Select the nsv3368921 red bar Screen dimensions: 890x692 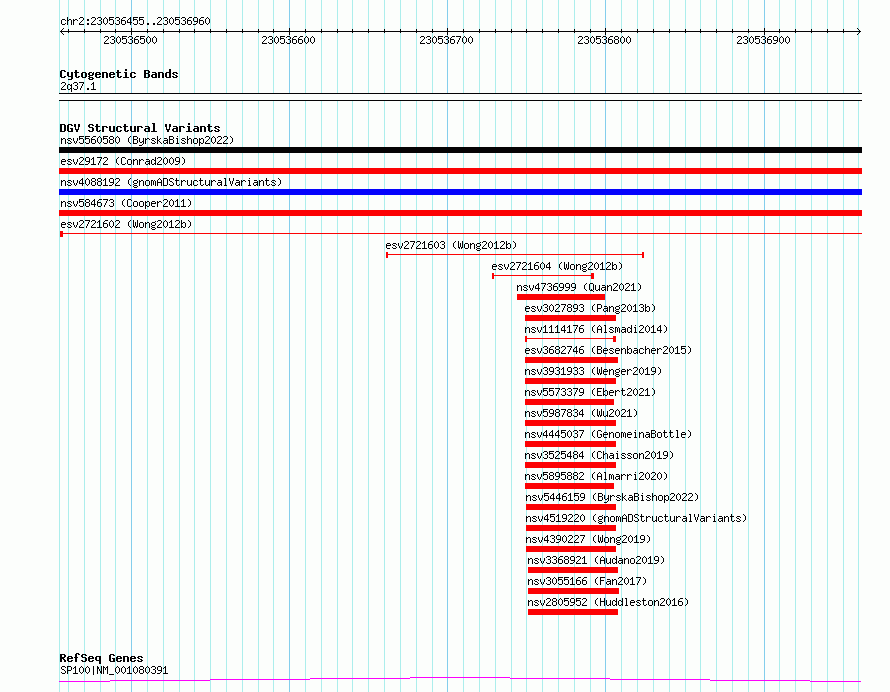(x=573, y=570)
